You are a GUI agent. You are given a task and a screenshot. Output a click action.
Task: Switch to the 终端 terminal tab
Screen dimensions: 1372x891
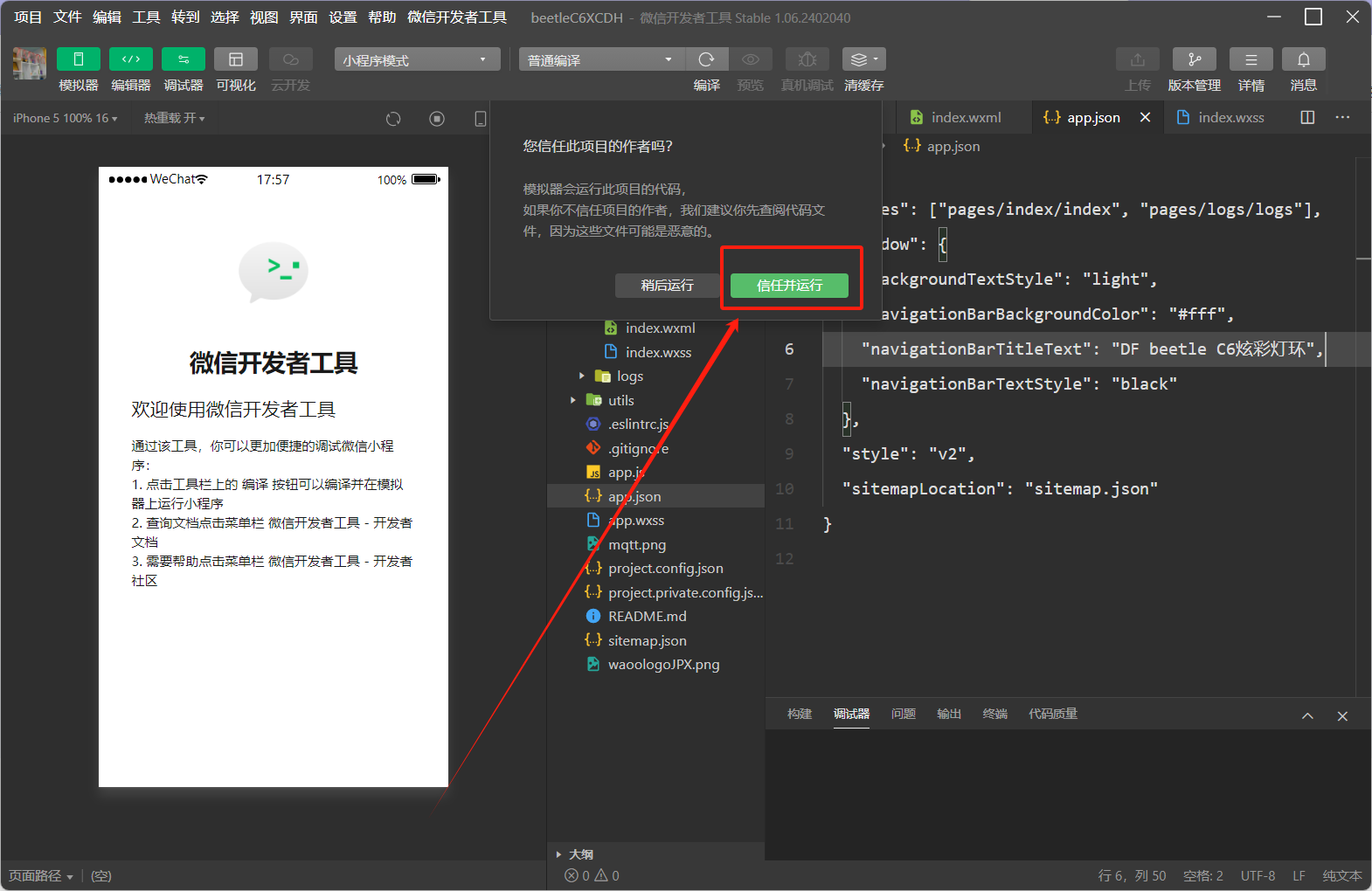pyautogui.click(x=995, y=714)
